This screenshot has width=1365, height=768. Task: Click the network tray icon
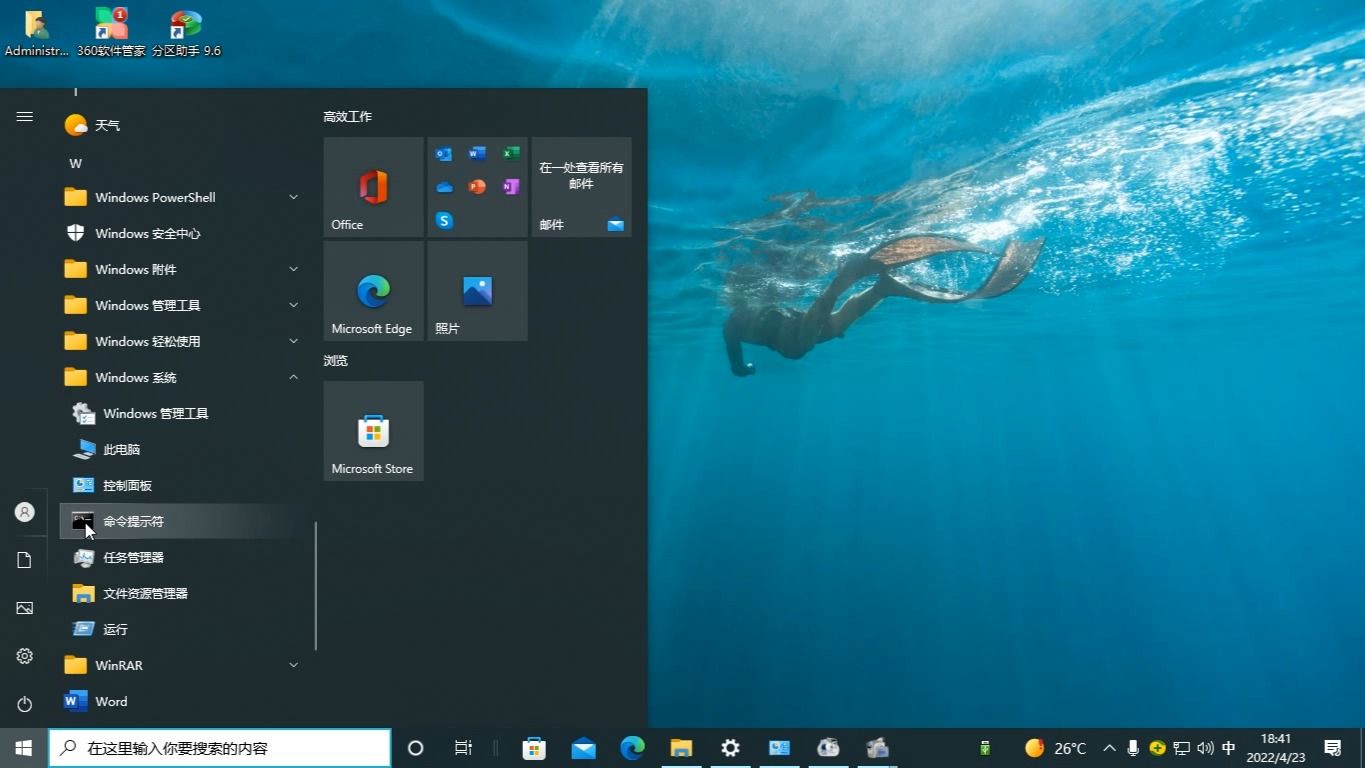coord(1181,748)
